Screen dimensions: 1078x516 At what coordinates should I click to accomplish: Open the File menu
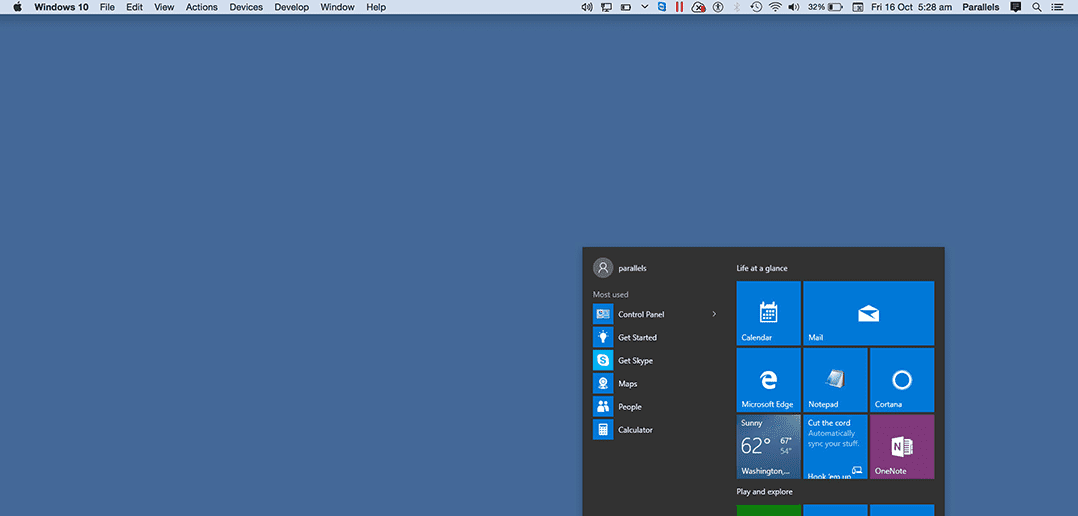pyautogui.click(x=107, y=7)
